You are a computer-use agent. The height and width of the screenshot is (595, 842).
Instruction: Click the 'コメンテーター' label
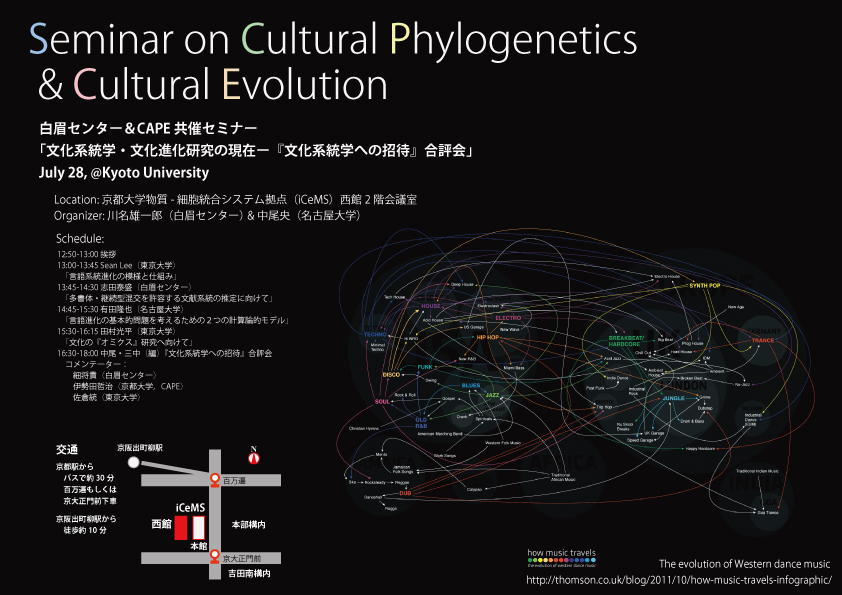click(x=96, y=364)
